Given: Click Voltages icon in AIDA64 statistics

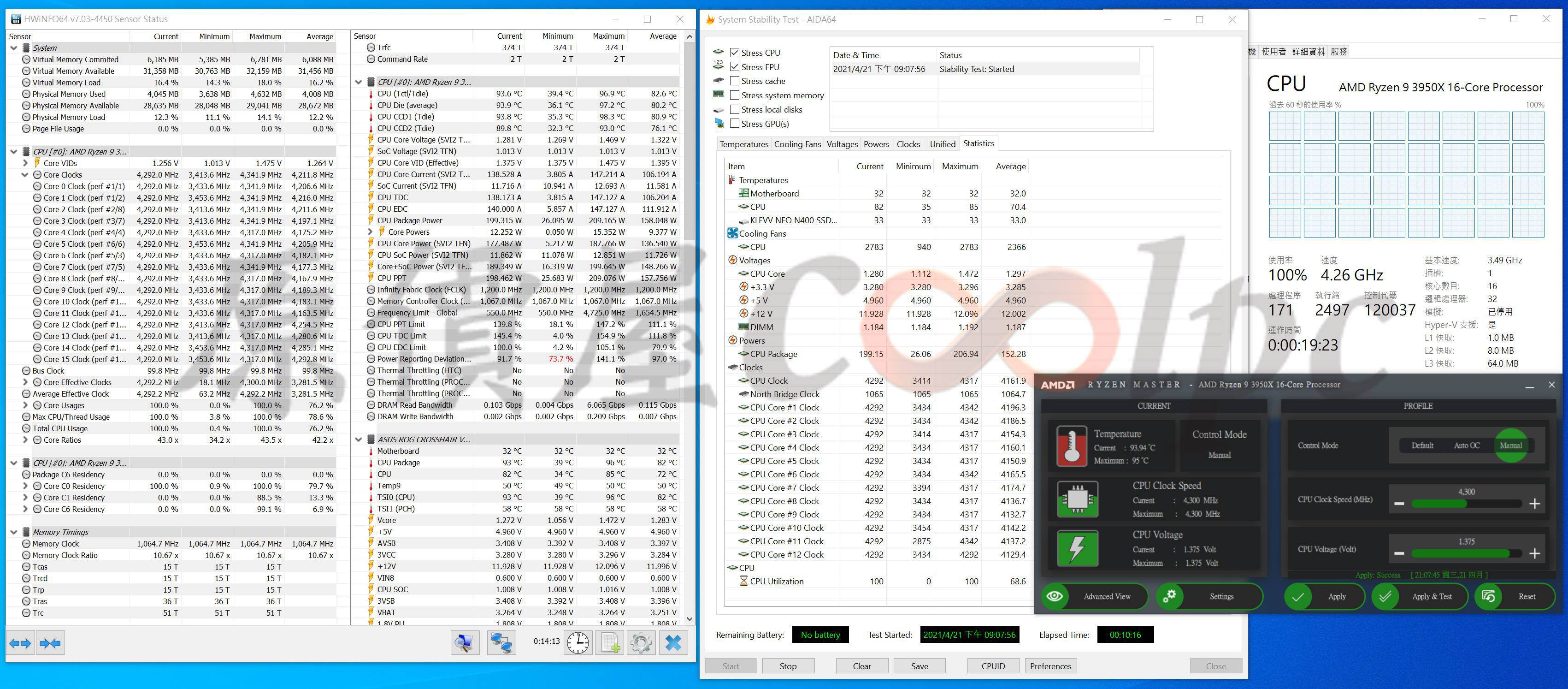Looking at the screenshot, I should (x=732, y=260).
